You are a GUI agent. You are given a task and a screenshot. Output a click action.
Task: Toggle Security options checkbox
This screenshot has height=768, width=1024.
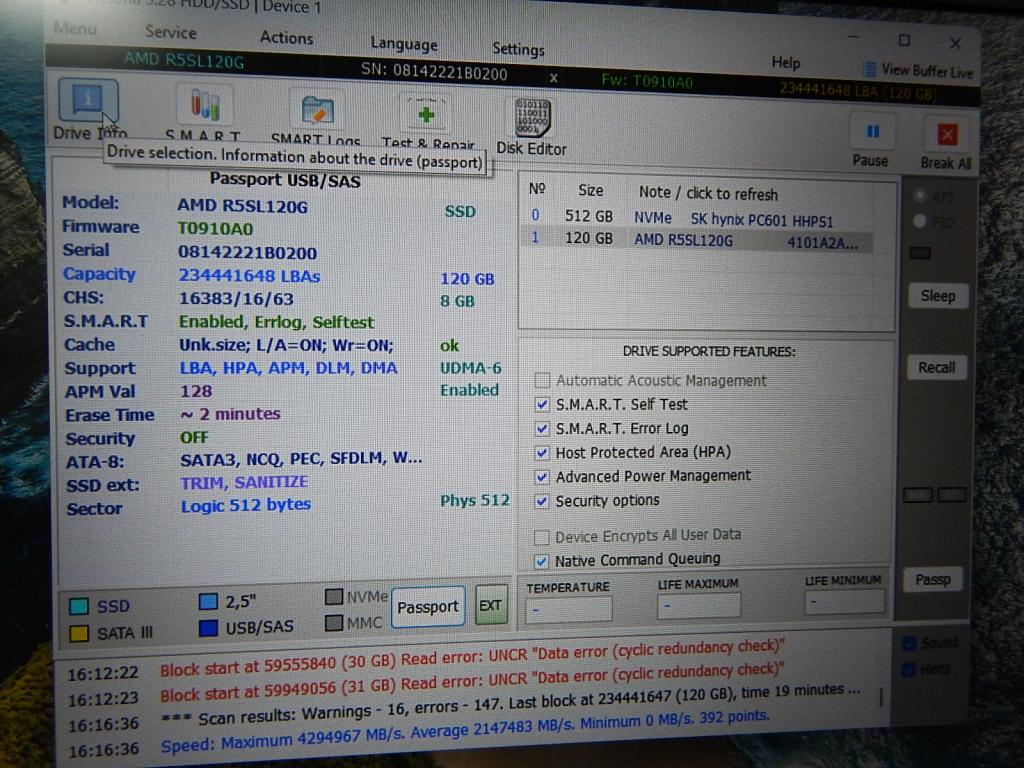pos(541,501)
